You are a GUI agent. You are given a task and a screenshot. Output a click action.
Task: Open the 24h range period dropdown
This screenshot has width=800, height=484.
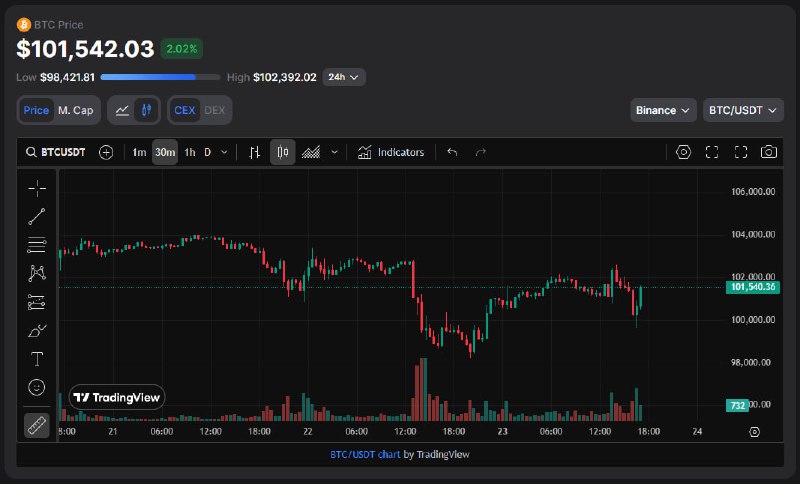click(x=344, y=77)
